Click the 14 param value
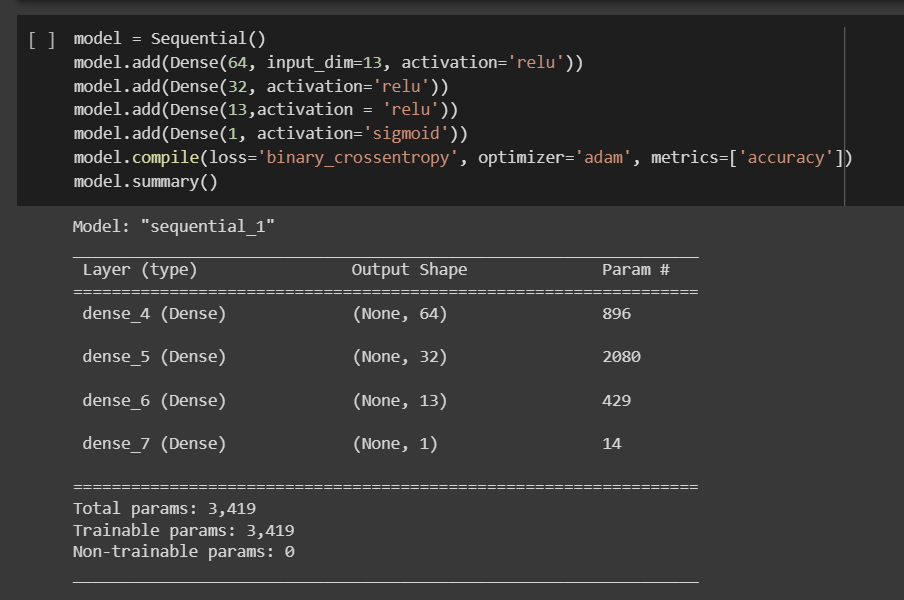 [x=612, y=444]
